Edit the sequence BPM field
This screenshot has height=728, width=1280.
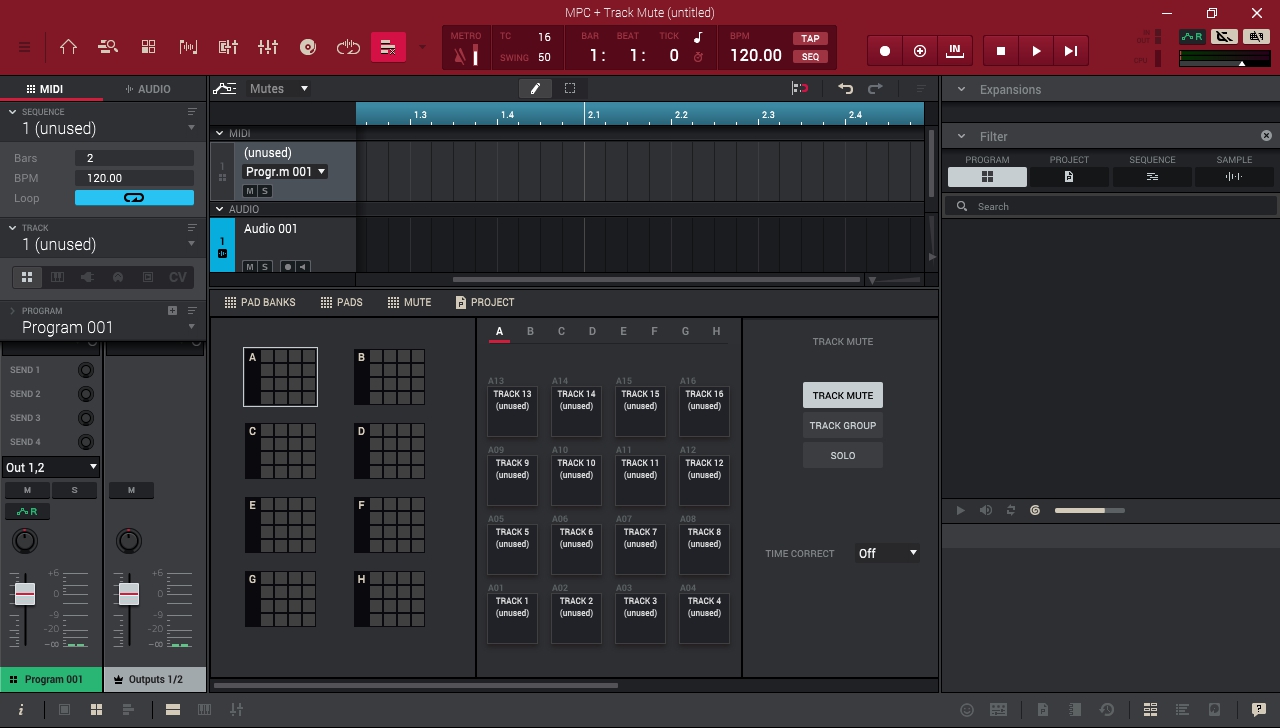[x=134, y=178]
